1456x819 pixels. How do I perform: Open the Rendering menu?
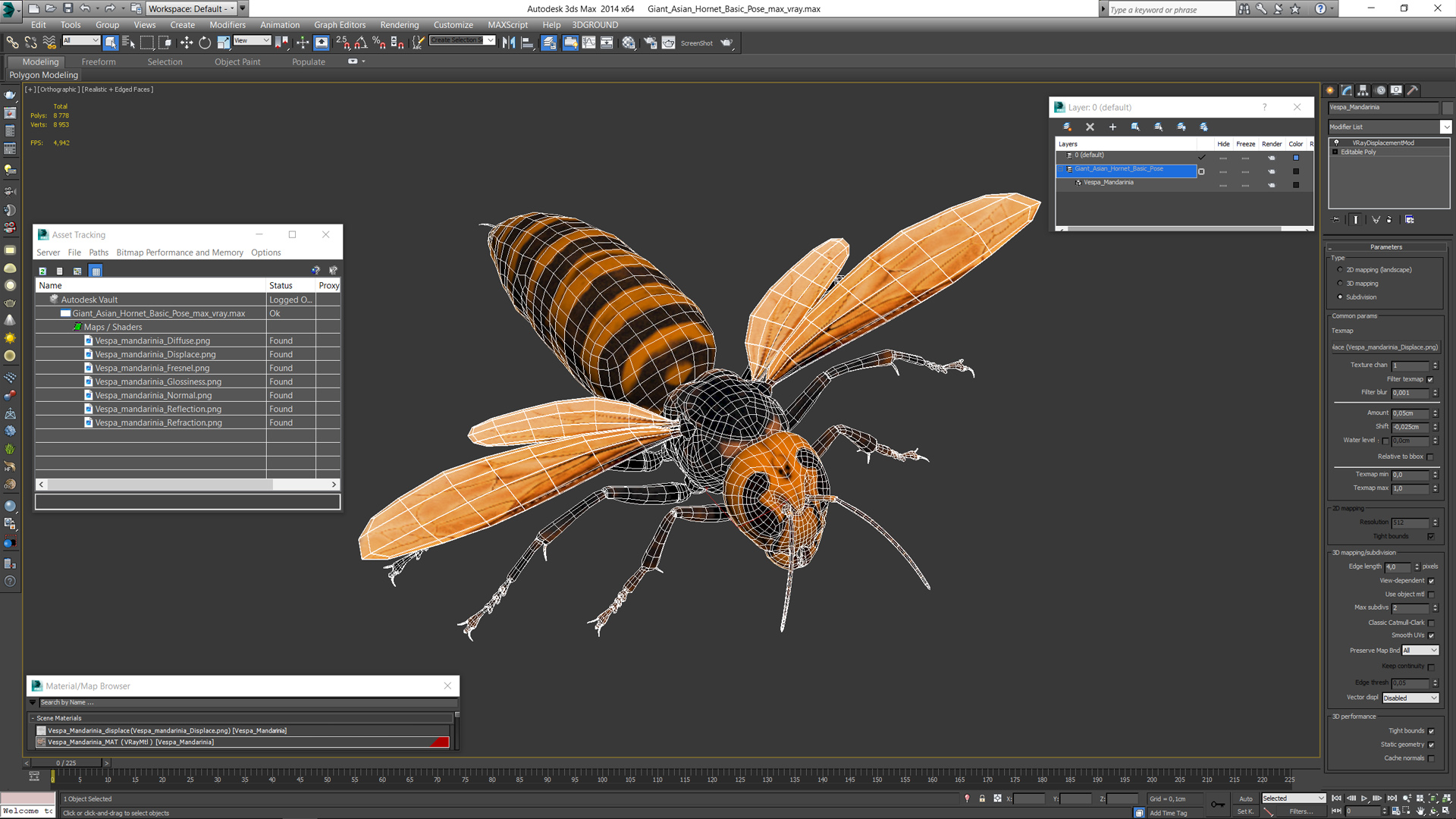click(399, 24)
